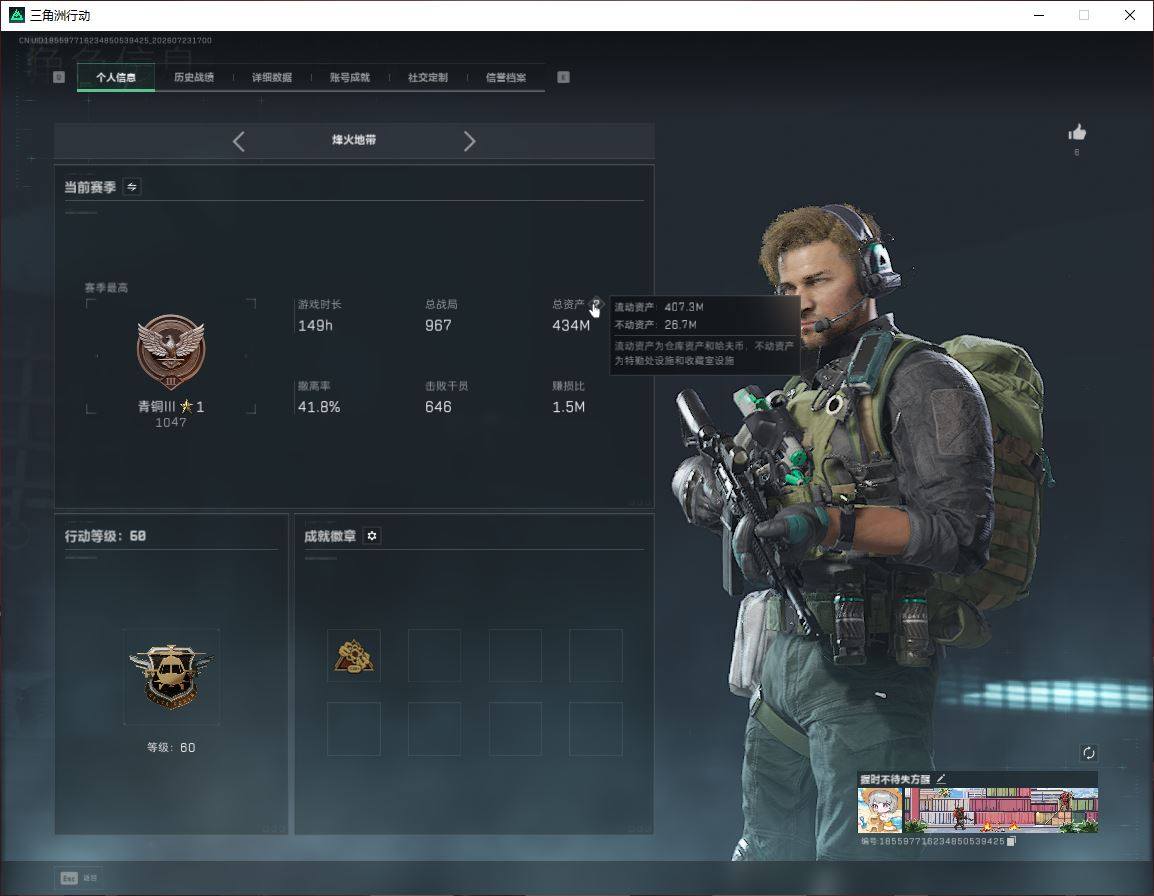Copy the player ID number
The image size is (1154, 896).
pos(1011,841)
